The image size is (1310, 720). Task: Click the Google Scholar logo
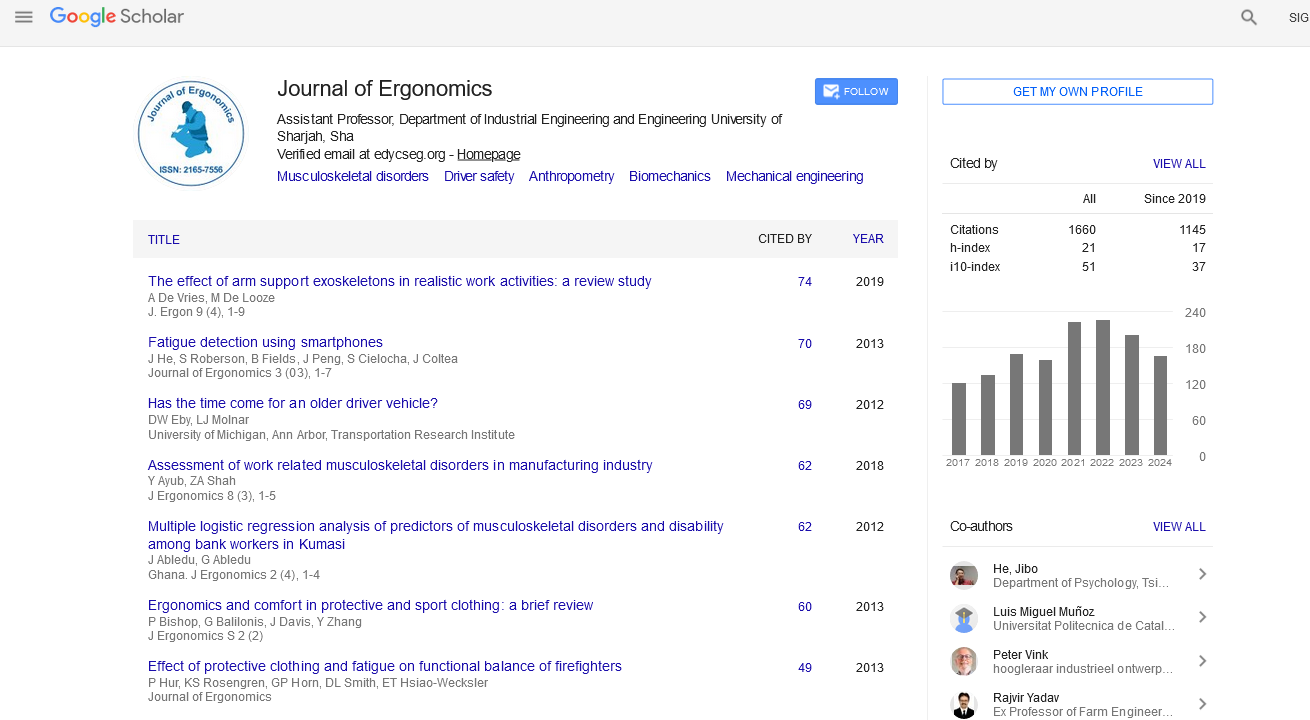pyautogui.click(x=117, y=17)
